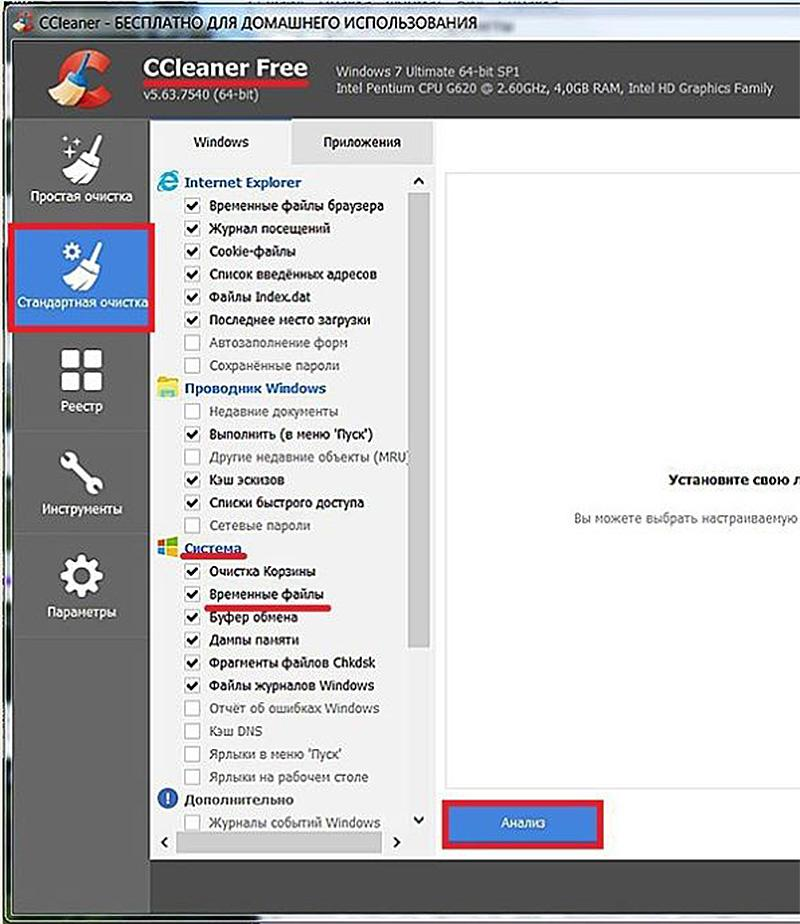Open the Инструменты wrench section
The height and width of the screenshot is (924, 800).
(x=81, y=483)
